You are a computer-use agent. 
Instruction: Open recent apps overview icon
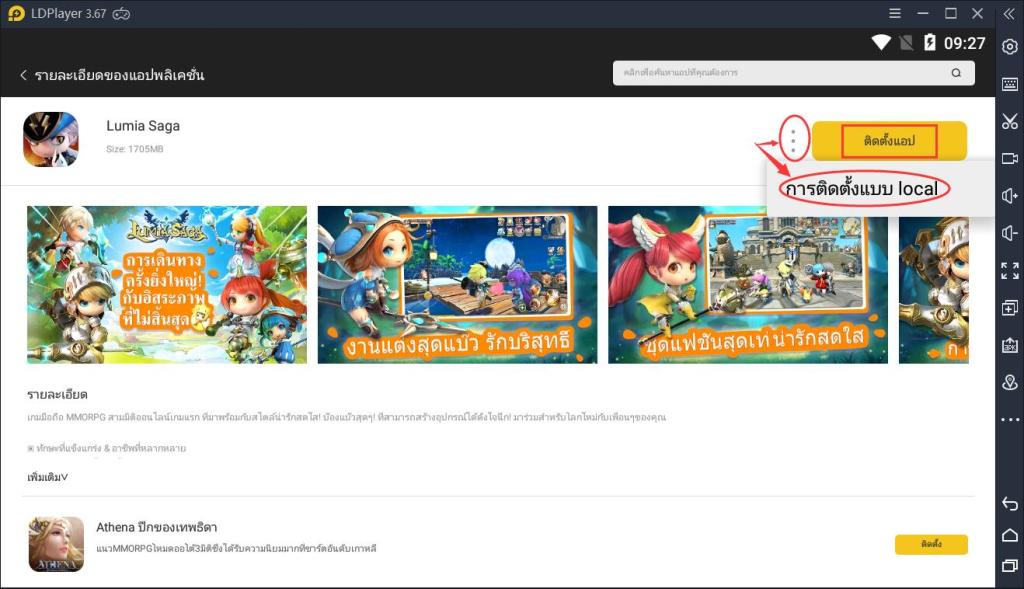1010,565
